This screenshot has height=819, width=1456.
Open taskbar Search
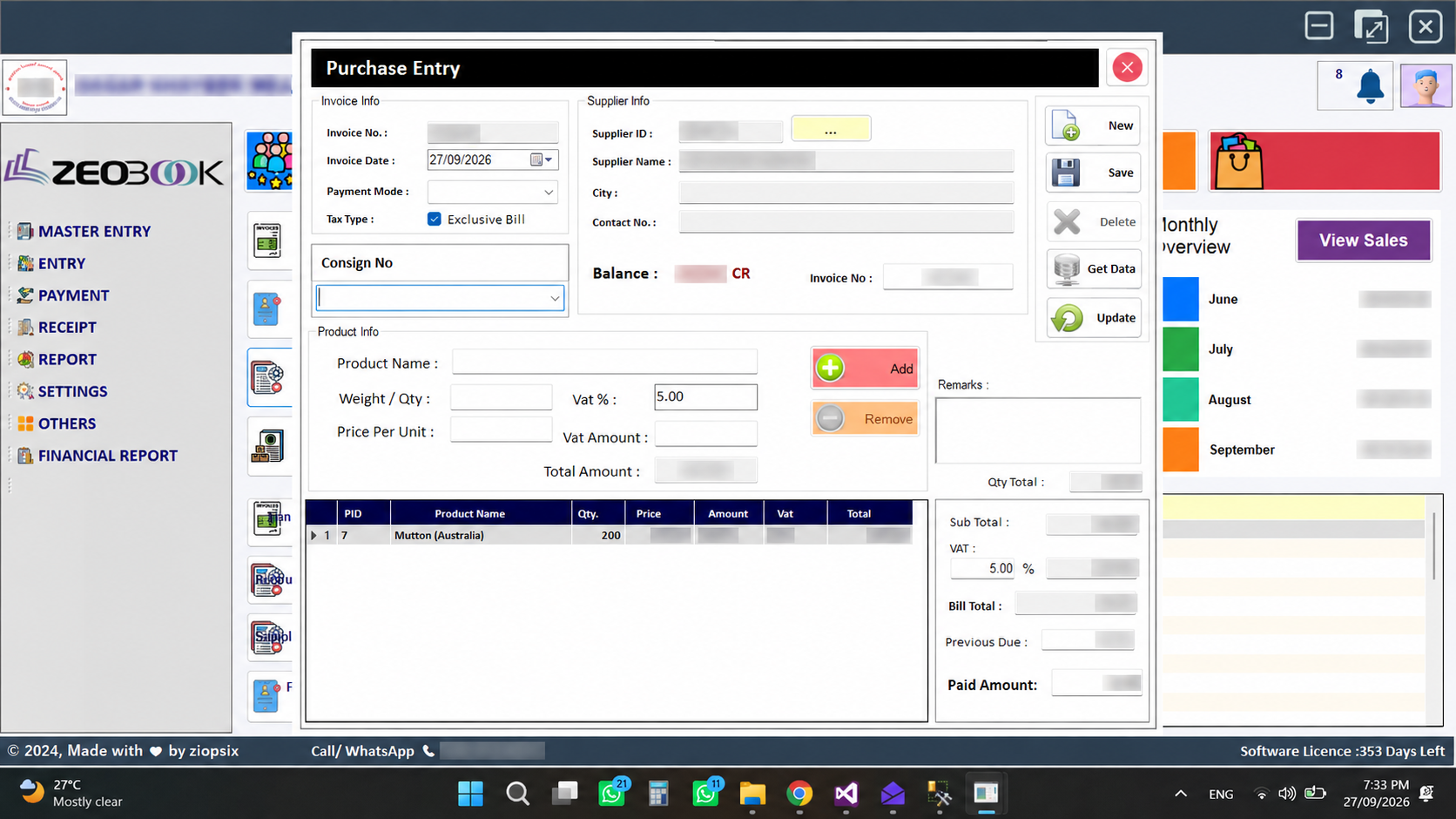[517, 794]
